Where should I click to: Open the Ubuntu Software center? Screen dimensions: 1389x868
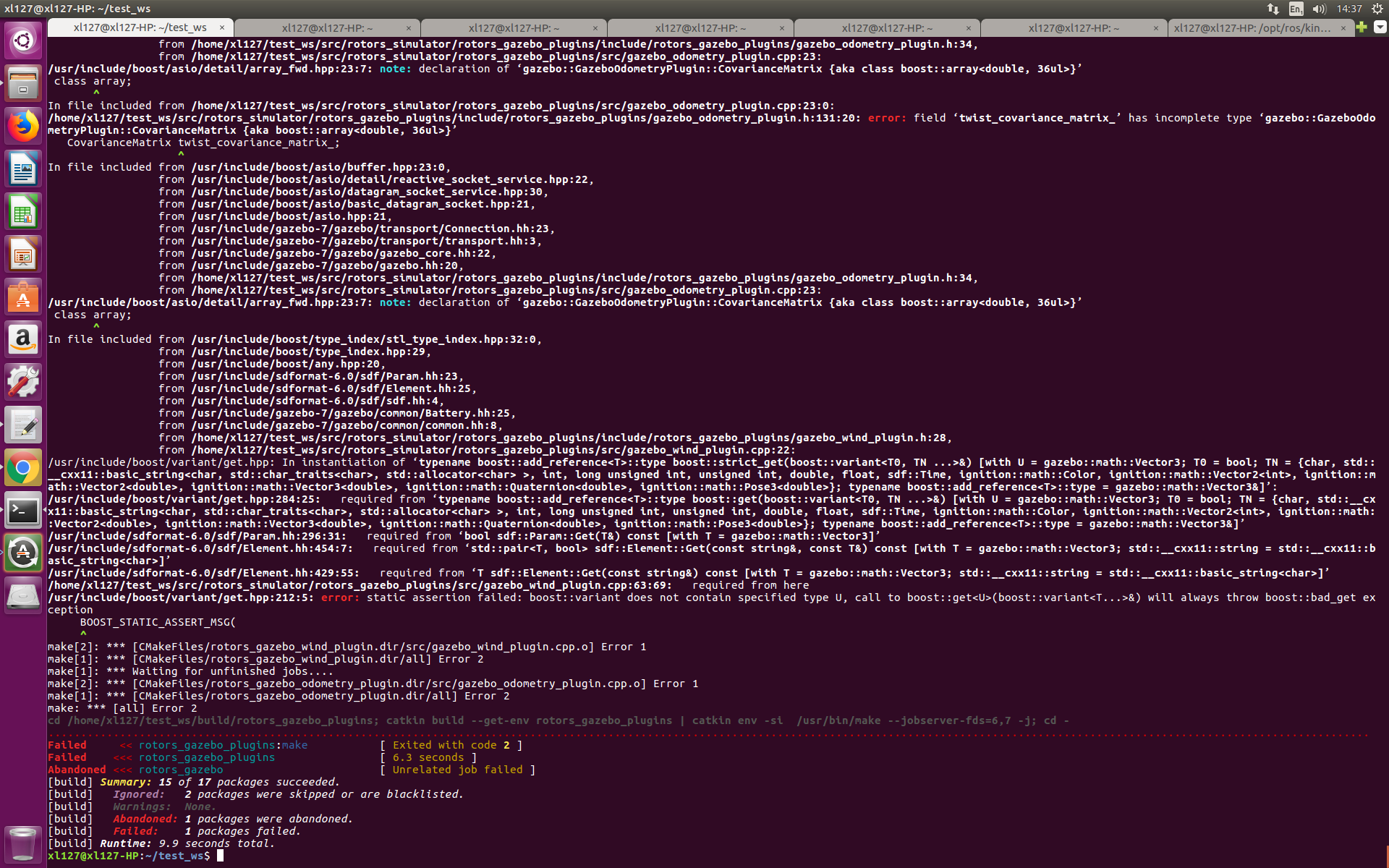coord(23,297)
